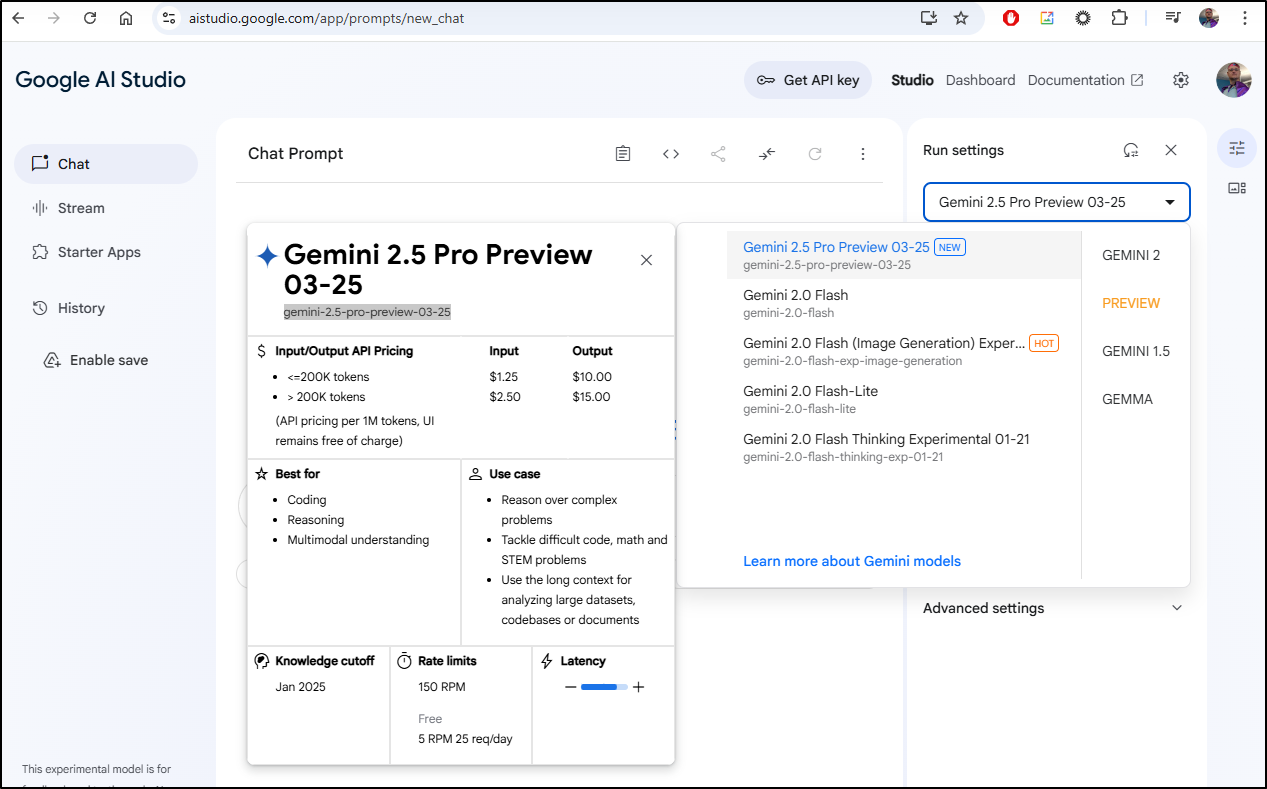This screenshot has width=1267, height=789.
Task: Reload the page with browser refresh icon
Action: coord(90,18)
